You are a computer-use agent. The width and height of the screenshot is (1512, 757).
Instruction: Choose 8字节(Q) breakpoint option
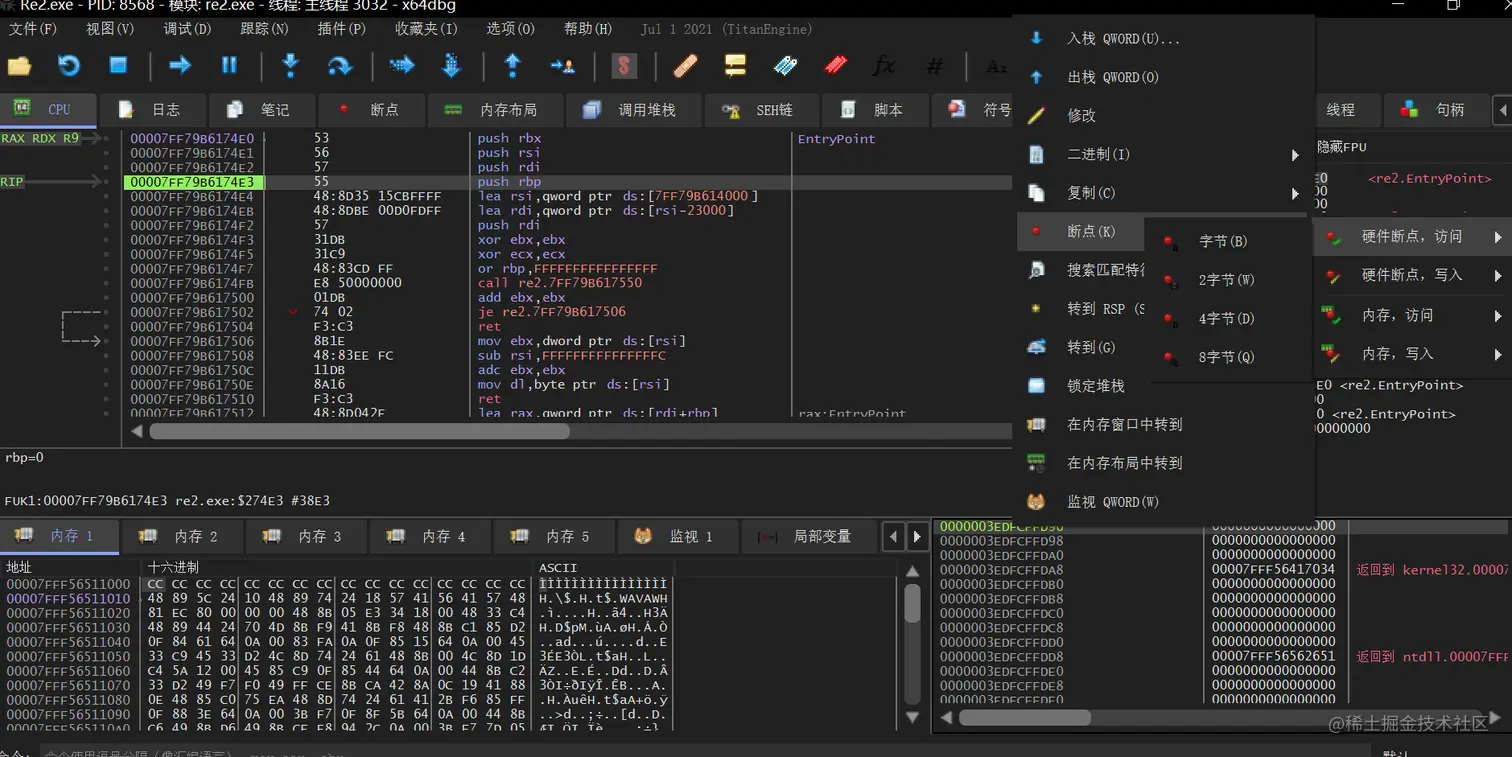pos(1228,357)
